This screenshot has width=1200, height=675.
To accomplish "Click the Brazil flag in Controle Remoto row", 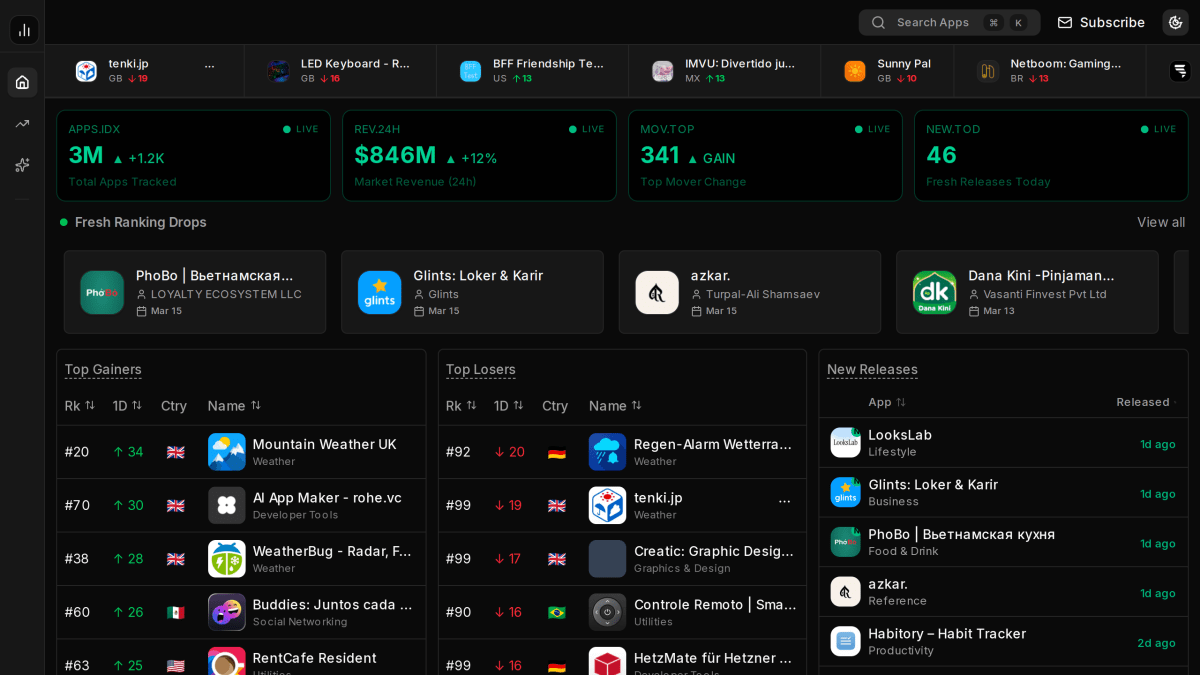I will coord(557,612).
